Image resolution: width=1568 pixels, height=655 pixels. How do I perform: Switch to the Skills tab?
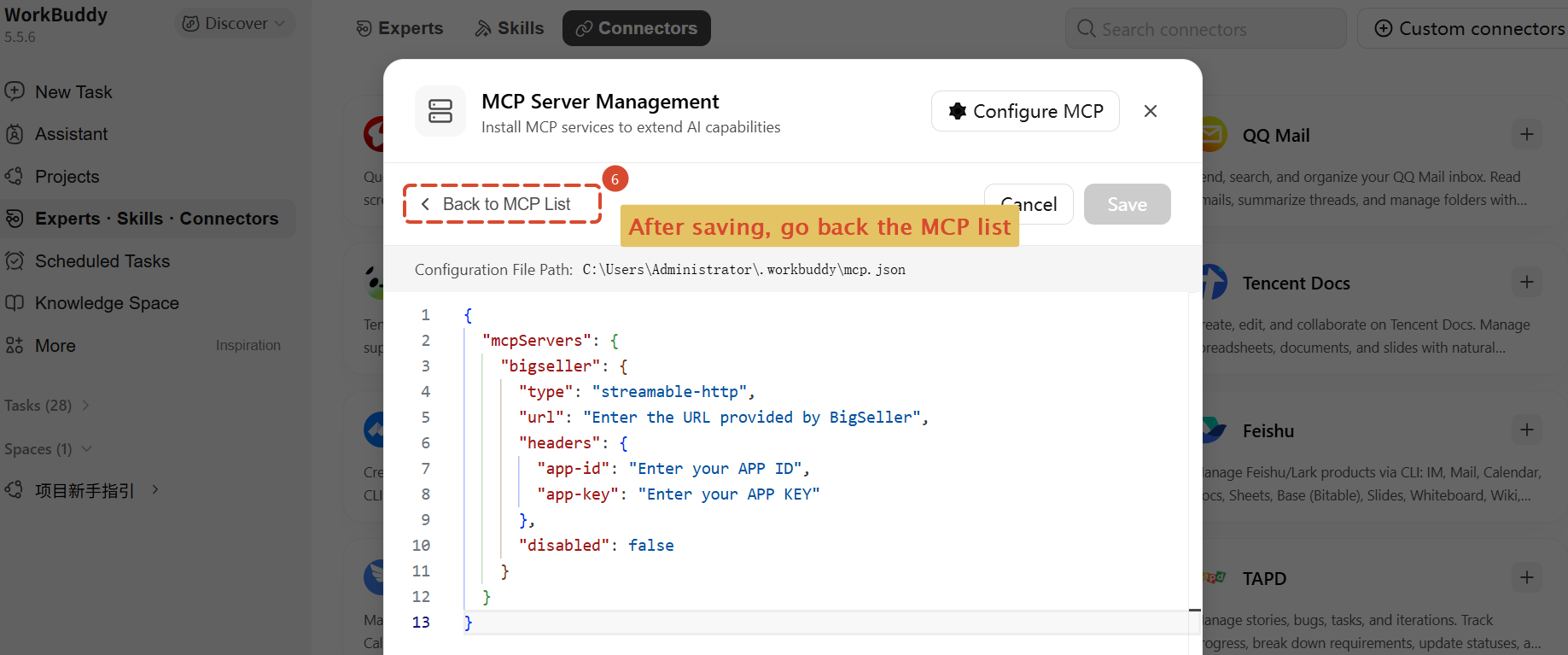(x=510, y=28)
